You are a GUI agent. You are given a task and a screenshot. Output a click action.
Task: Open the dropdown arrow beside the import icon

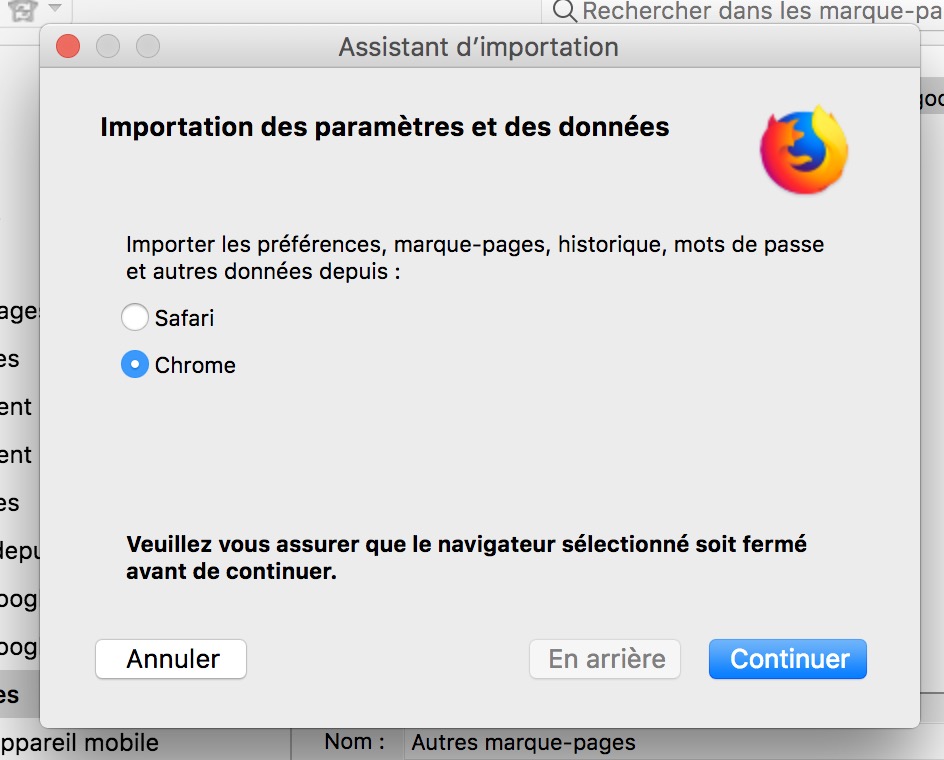click(x=54, y=9)
